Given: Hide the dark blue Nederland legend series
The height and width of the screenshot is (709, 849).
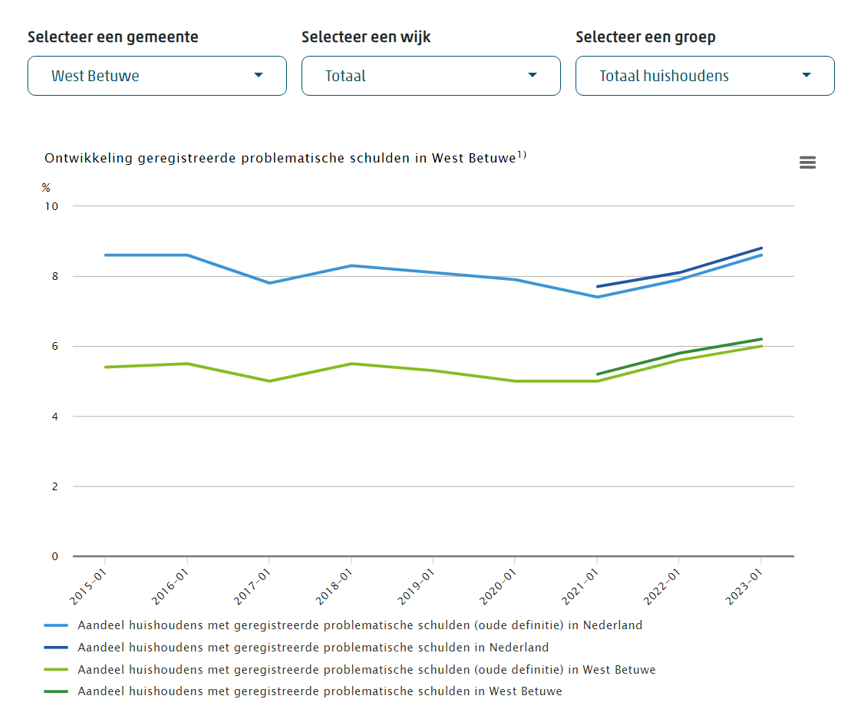Looking at the screenshot, I should click(312, 647).
